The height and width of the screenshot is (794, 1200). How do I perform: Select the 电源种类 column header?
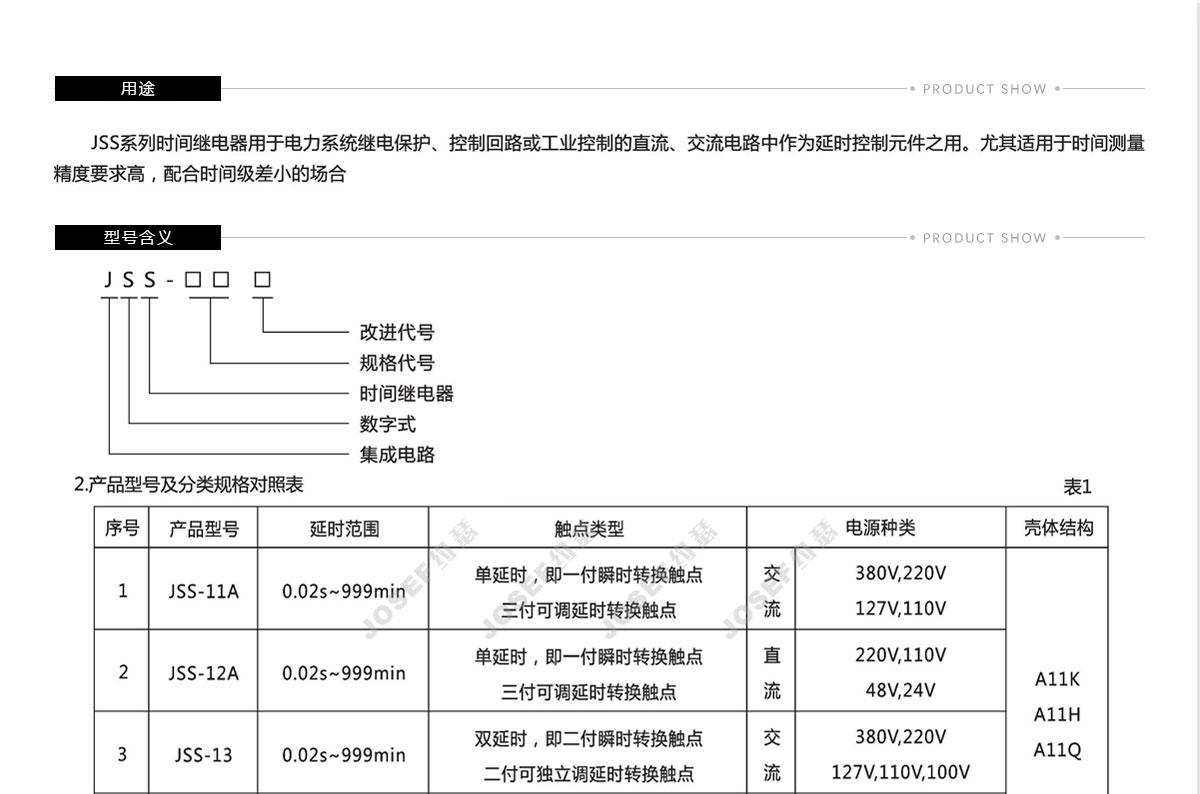[x=879, y=528]
